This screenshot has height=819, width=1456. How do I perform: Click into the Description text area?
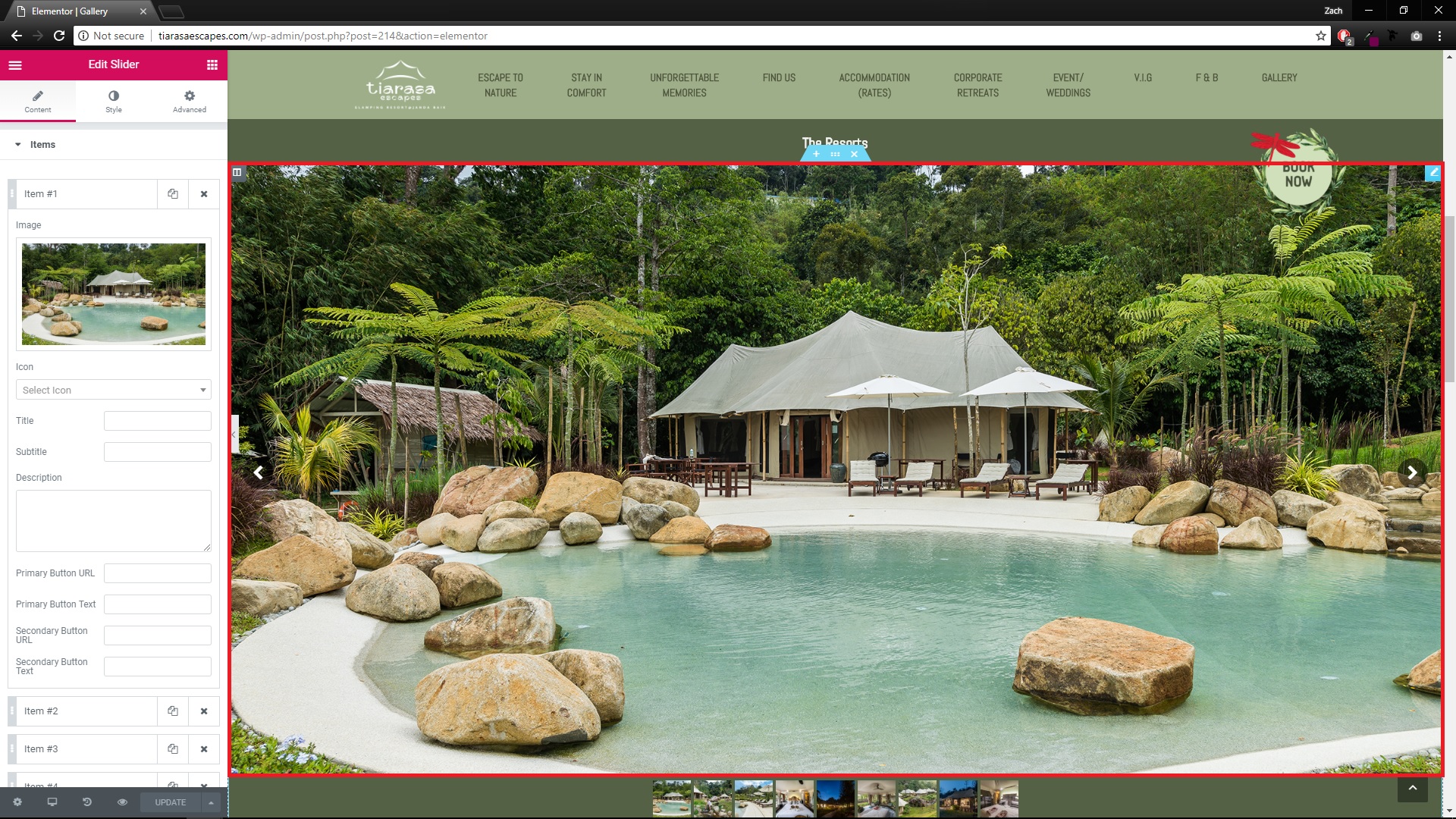[114, 521]
